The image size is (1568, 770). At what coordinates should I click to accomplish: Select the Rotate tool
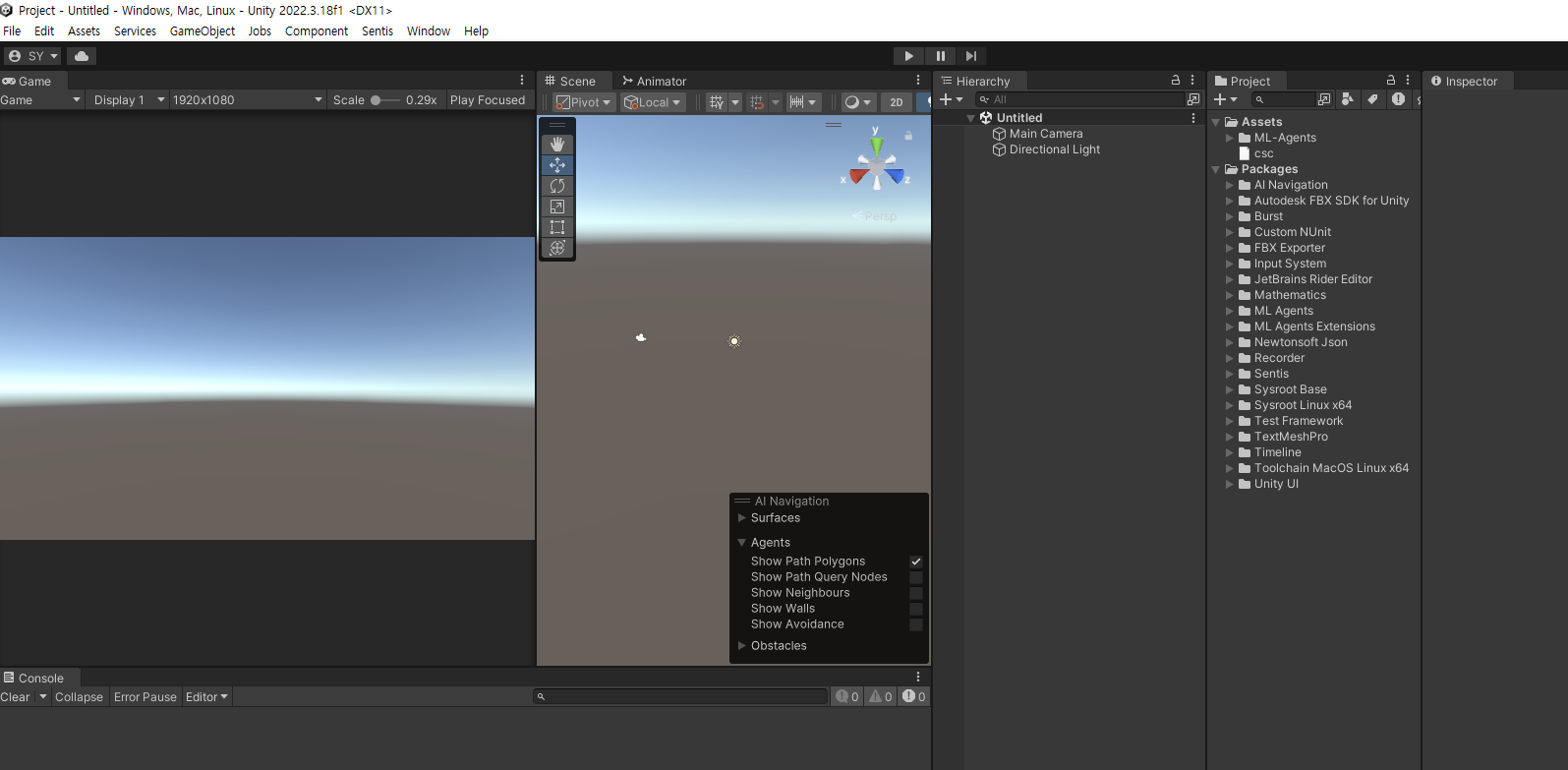pyautogui.click(x=557, y=186)
